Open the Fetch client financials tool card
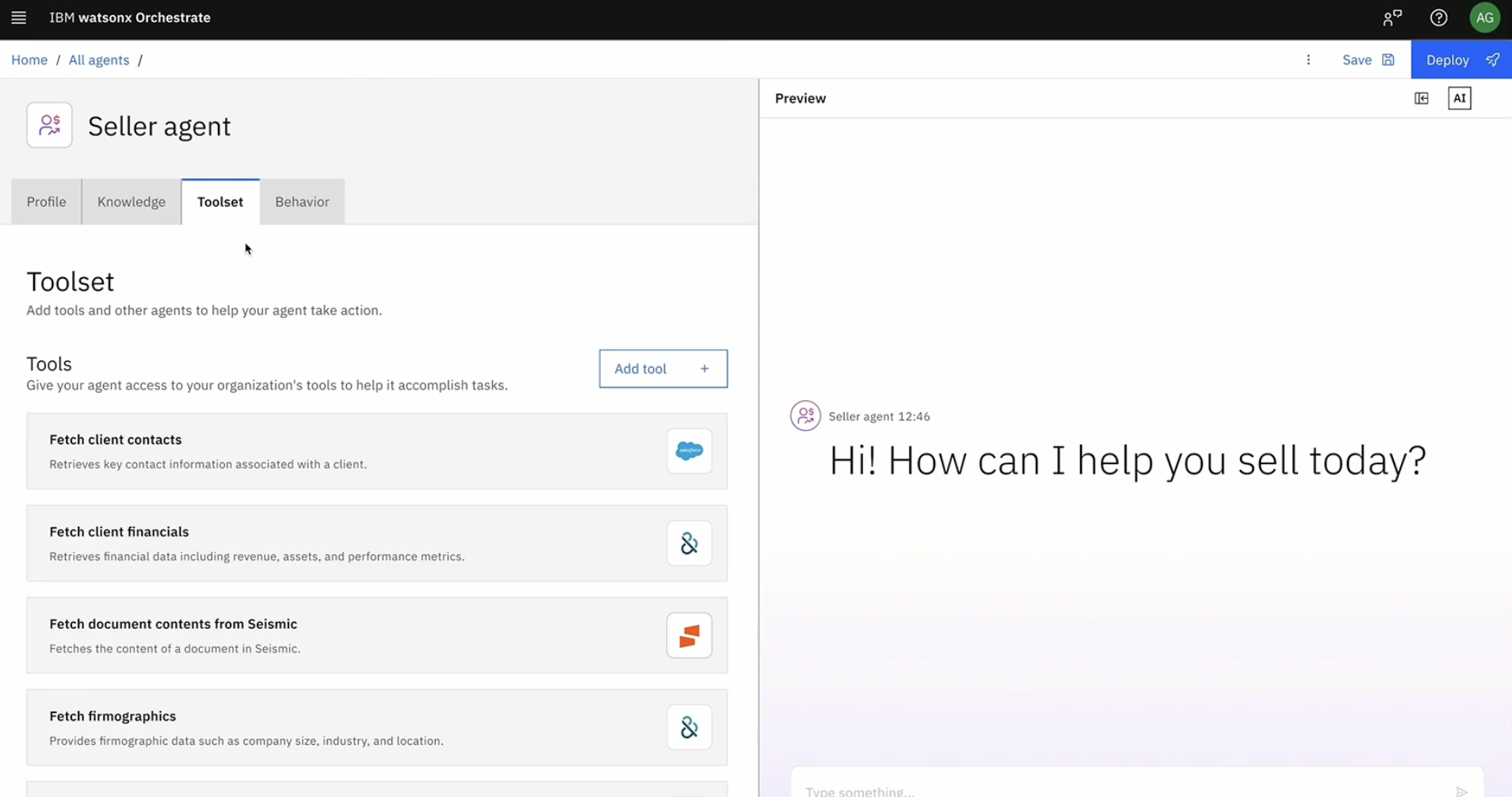Viewport: 1512px width, 797px height. click(x=376, y=543)
